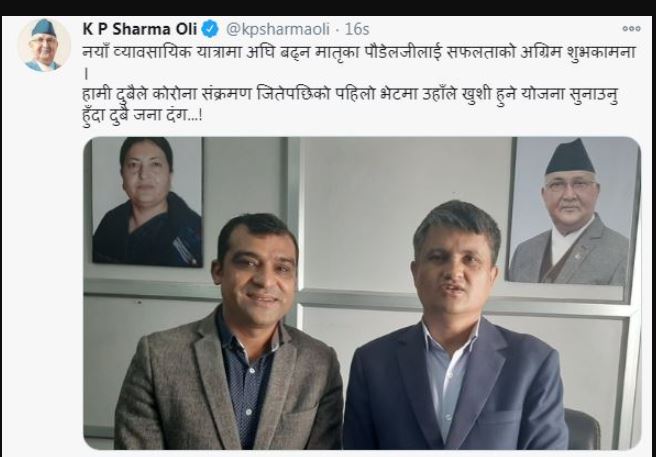Select the first line of Nepali tweet text
The height and width of the screenshot is (457, 656).
click(359, 53)
